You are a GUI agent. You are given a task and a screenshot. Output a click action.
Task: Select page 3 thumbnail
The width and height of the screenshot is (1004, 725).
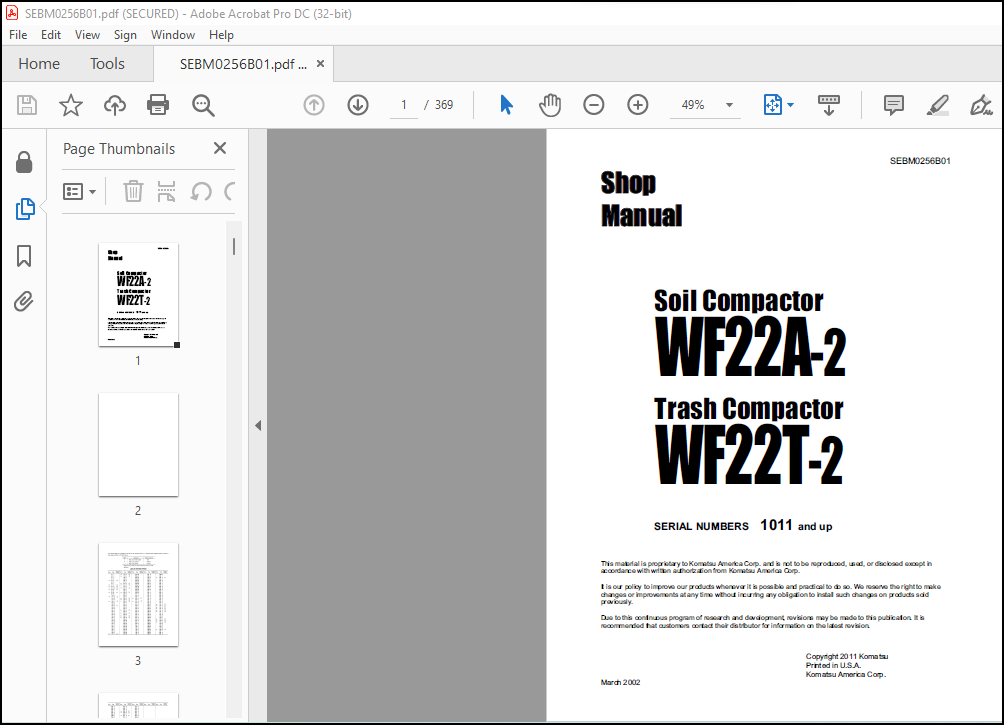click(x=138, y=594)
